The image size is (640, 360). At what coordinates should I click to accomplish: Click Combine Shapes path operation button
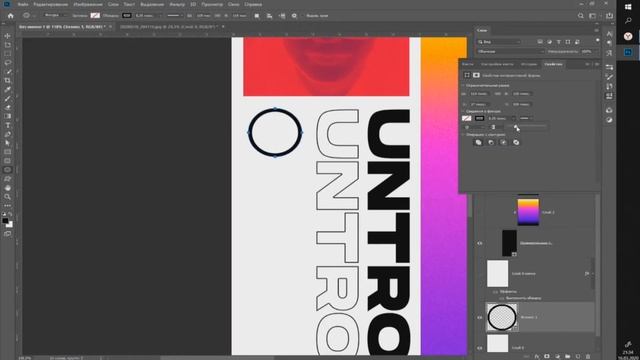coord(478,142)
